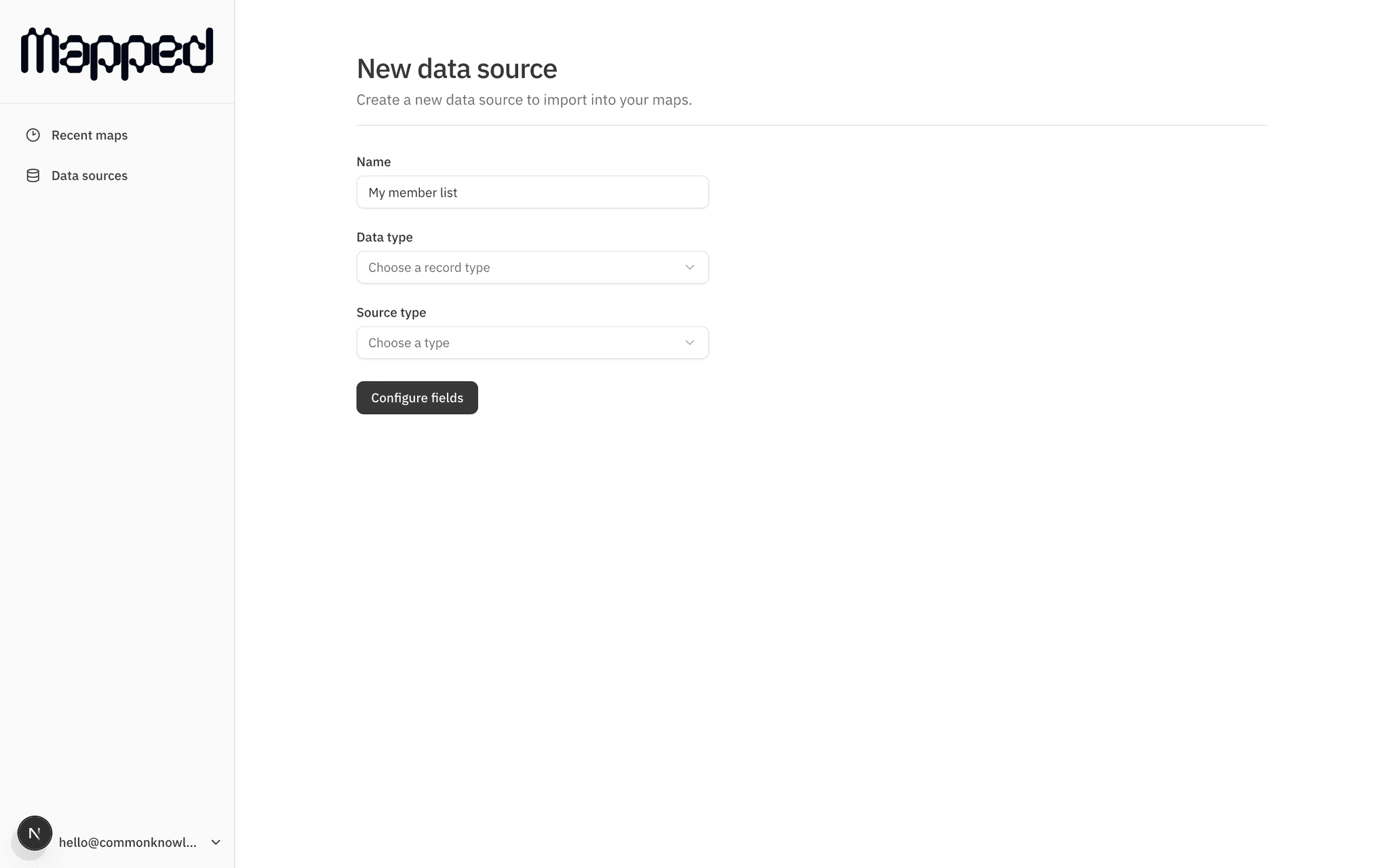This screenshot has height=868, width=1389.
Task: Click the "Create a new data source" subtitle
Action: [524, 100]
